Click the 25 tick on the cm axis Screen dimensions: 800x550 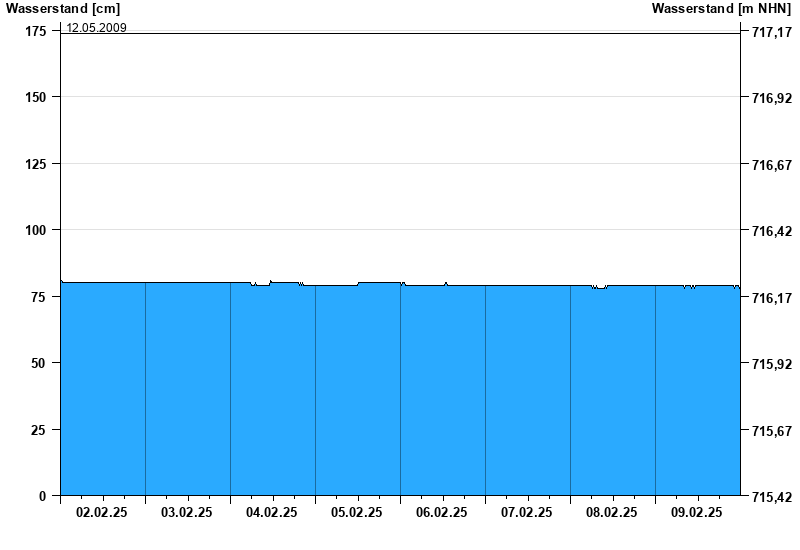click(x=39, y=430)
